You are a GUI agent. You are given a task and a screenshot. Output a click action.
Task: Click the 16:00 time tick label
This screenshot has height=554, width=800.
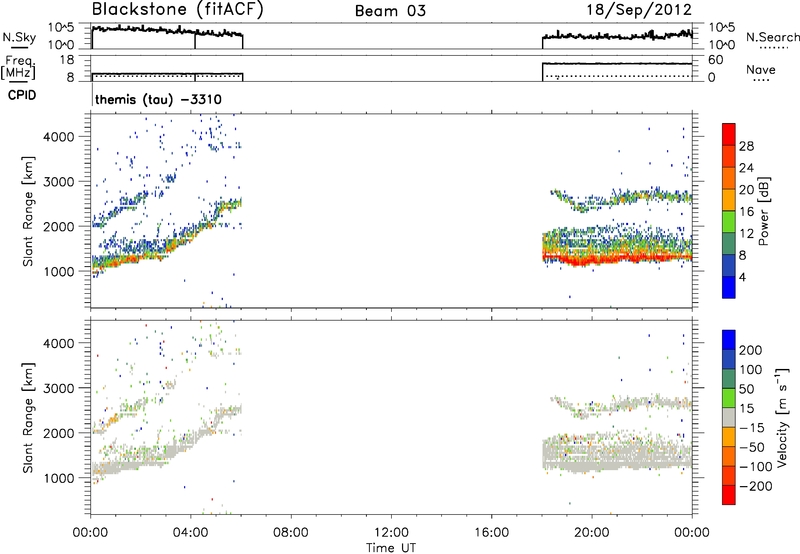pyautogui.click(x=491, y=533)
